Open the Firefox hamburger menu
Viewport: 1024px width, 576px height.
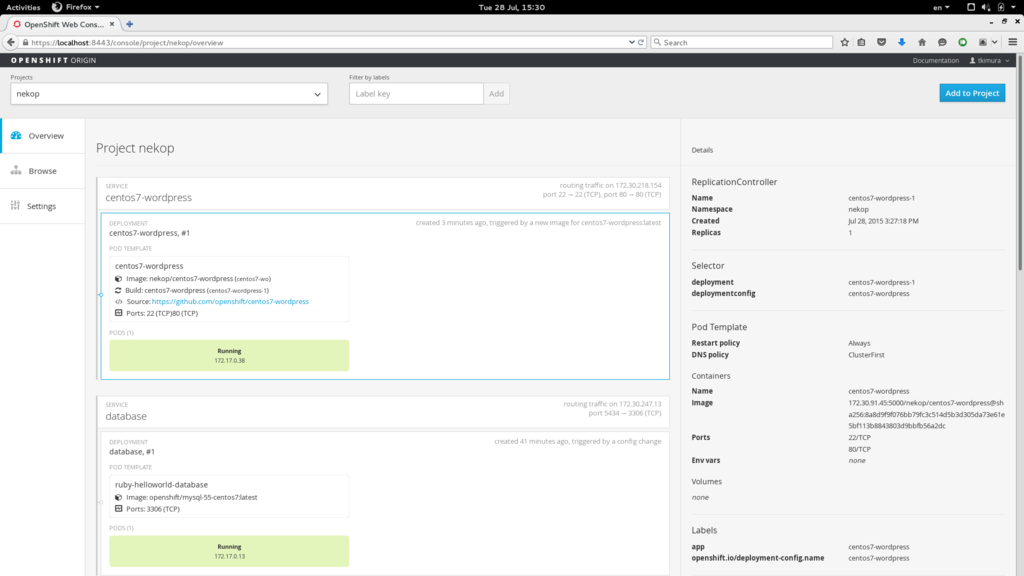1012,42
